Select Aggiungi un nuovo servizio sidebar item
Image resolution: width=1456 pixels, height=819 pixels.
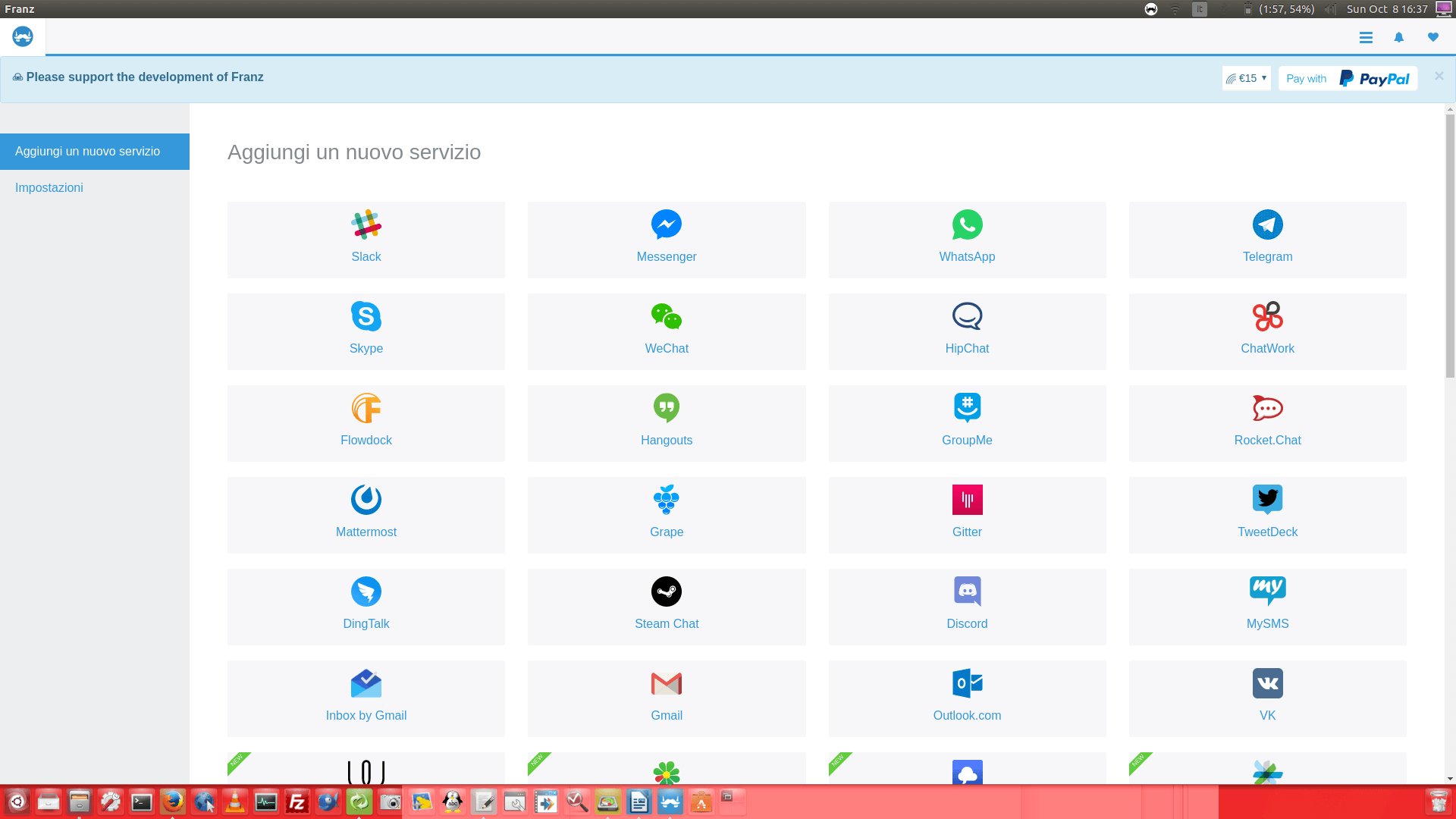click(87, 151)
